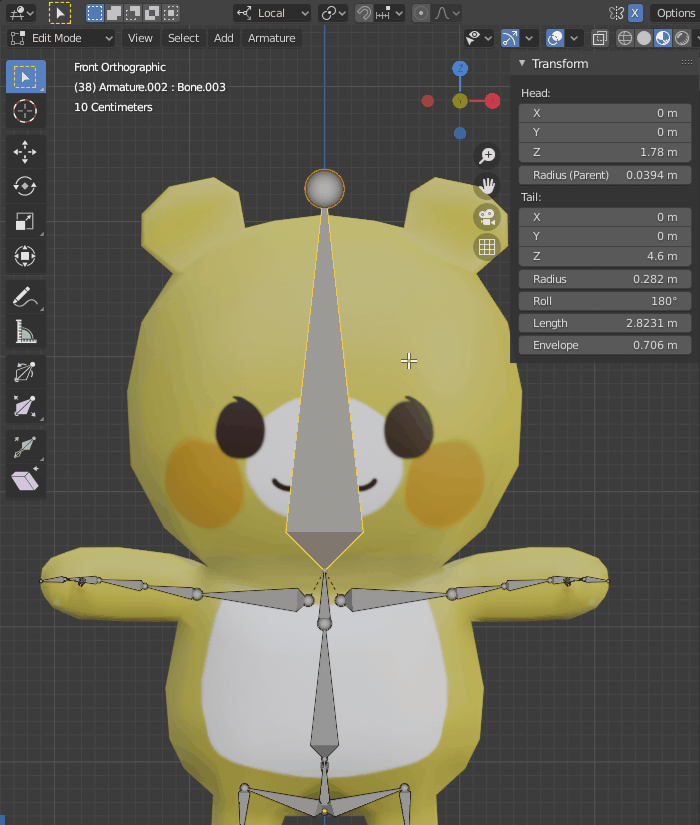Click the Envelope field showing 0.706 m
Viewport: 700px width, 825px height.
pyautogui.click(x=605, y=345)
